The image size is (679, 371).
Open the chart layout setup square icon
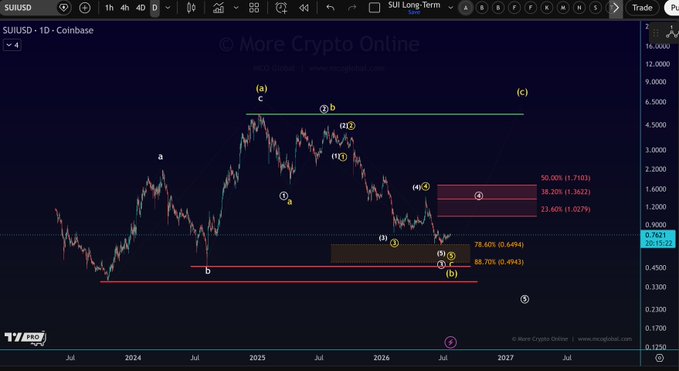coord(374,7)
